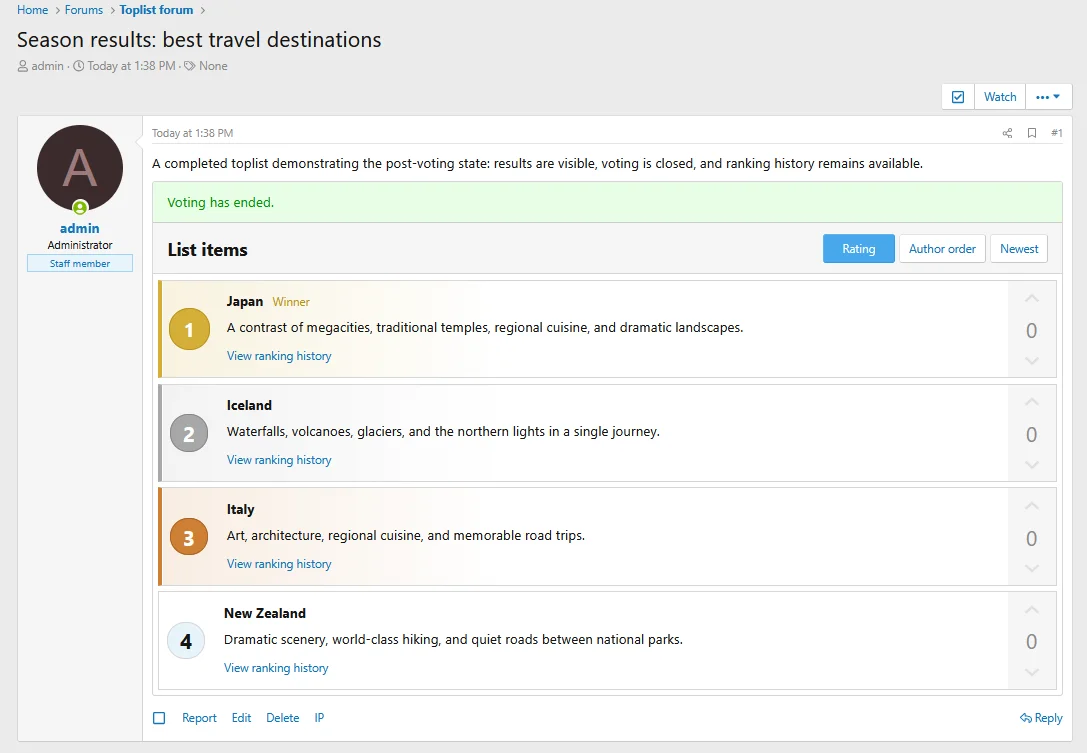Sort list items by Author order

[942, 249]
